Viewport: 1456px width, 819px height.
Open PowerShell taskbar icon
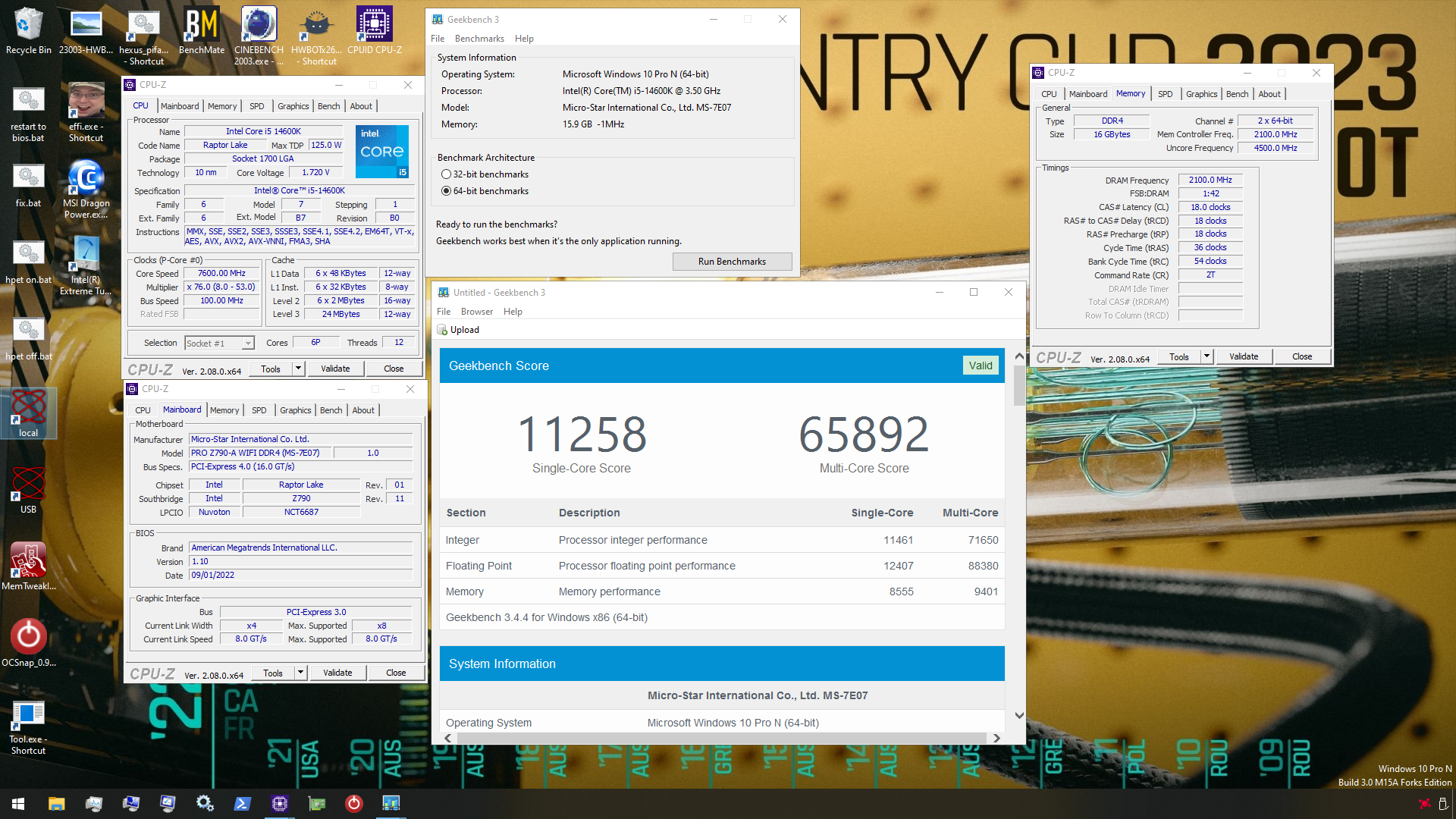pyautogui.click(x=242, y=803)
